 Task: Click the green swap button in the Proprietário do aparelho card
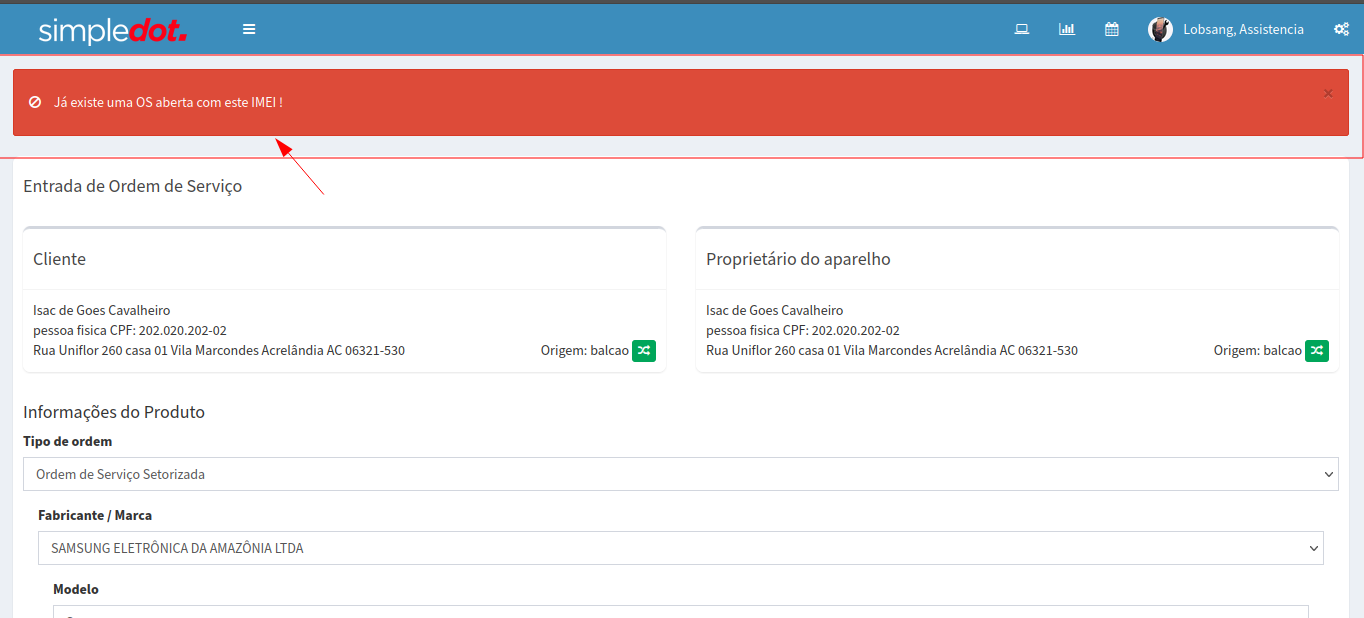(x=1317, y=351)
